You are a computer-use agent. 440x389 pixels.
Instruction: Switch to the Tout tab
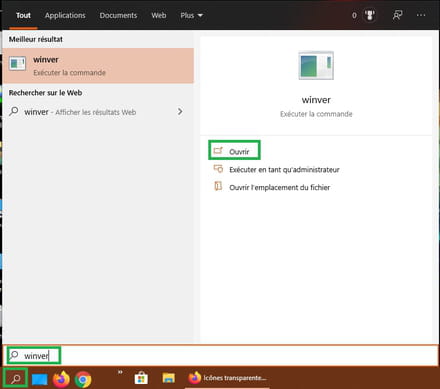click(x=23, y=15)
